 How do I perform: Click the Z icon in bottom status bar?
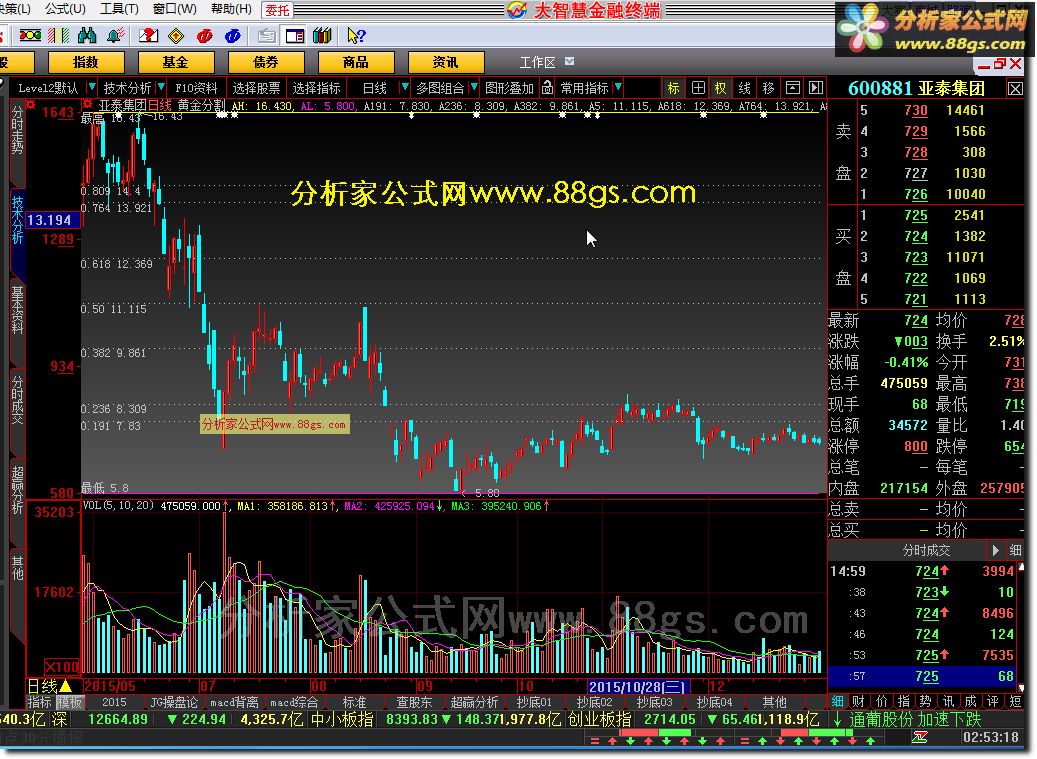point(921,737)
